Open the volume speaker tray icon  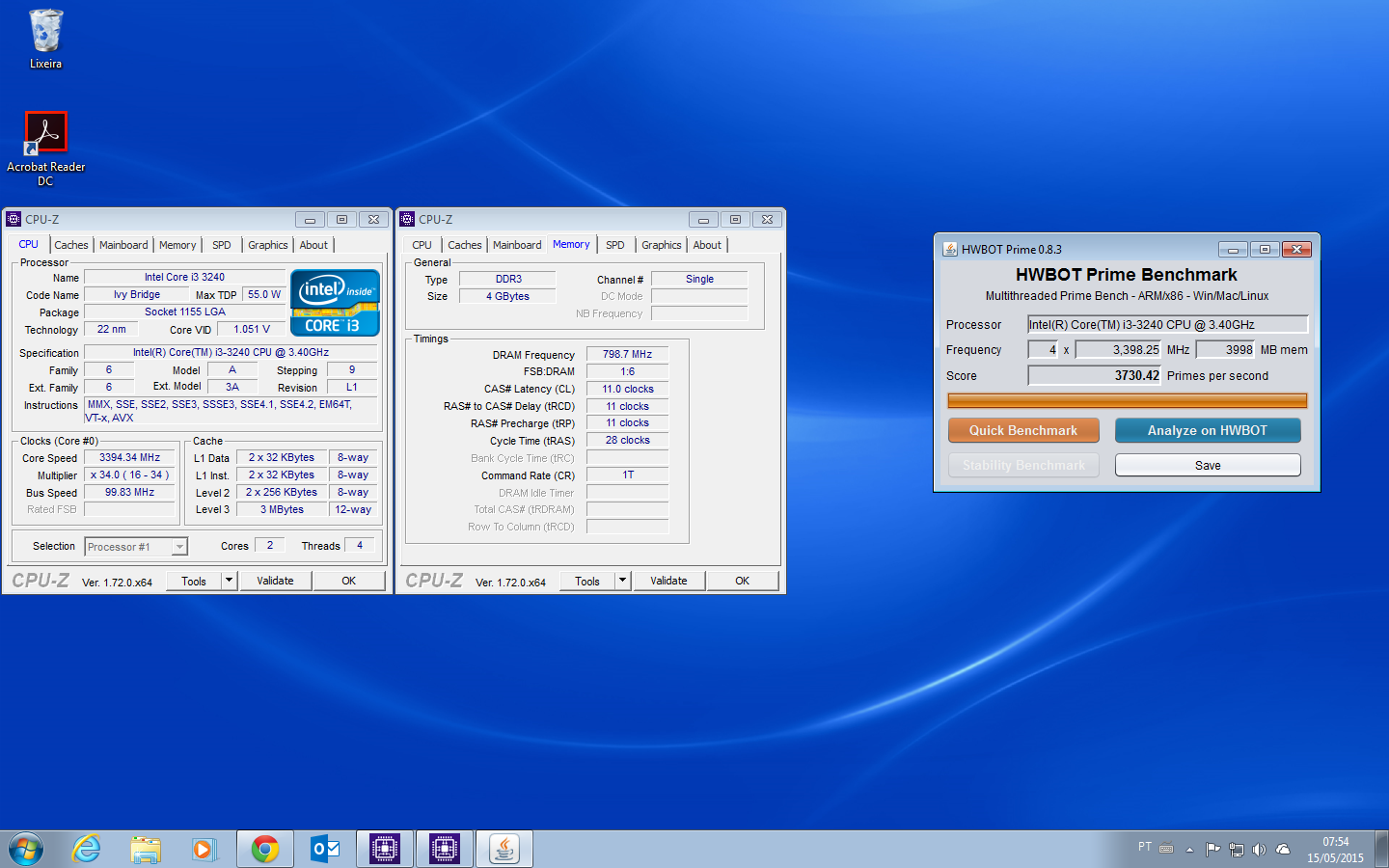[1259, 850]
